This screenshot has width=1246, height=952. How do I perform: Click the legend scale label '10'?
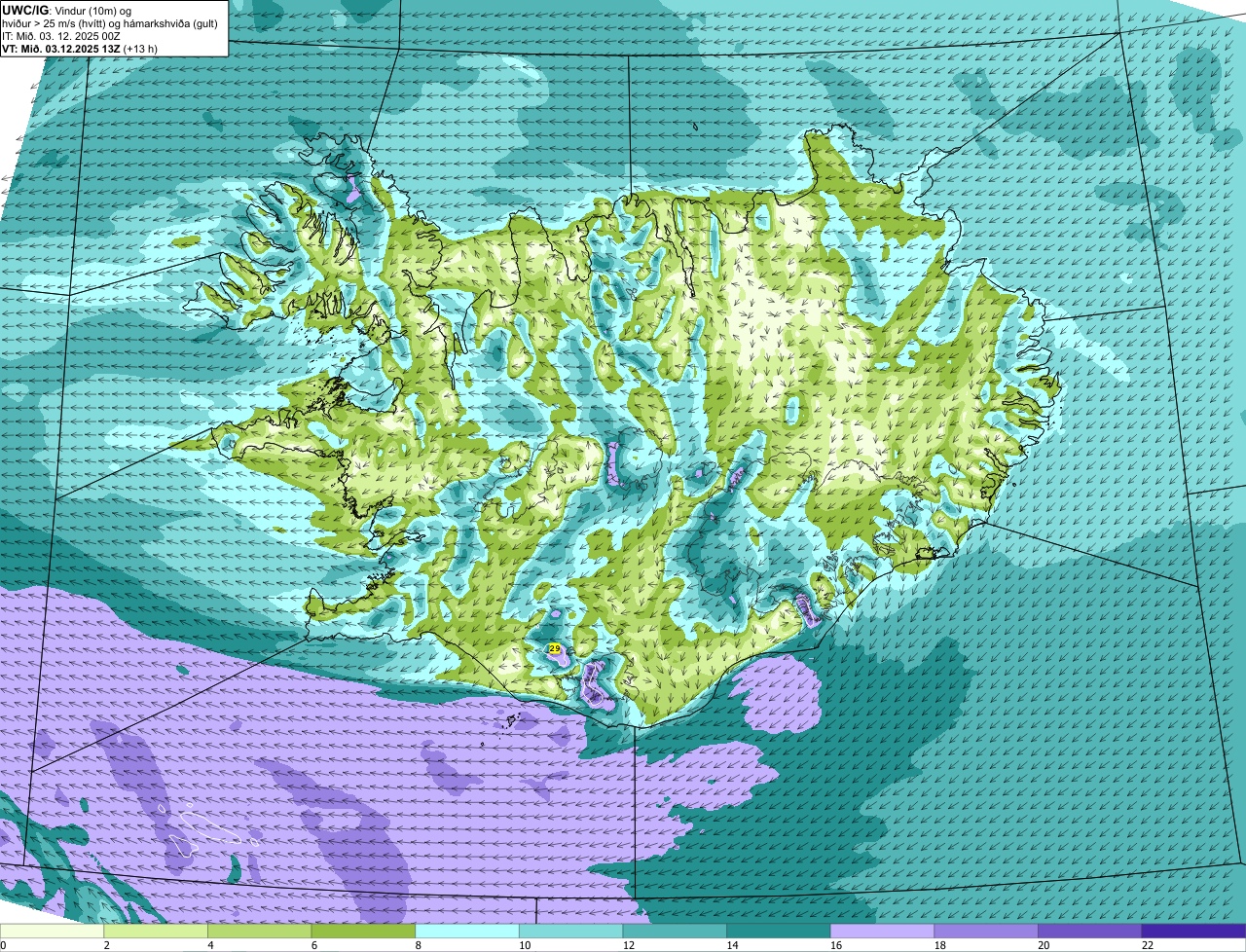click(x=524, y=945)
